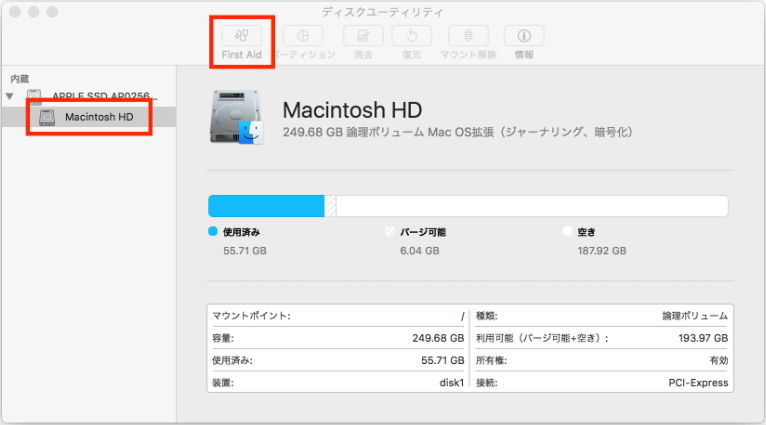The width and height of the screenshot is (766, 425).
Task: Click the 容量 value 249.68 GB
Action: click(438, 338)
